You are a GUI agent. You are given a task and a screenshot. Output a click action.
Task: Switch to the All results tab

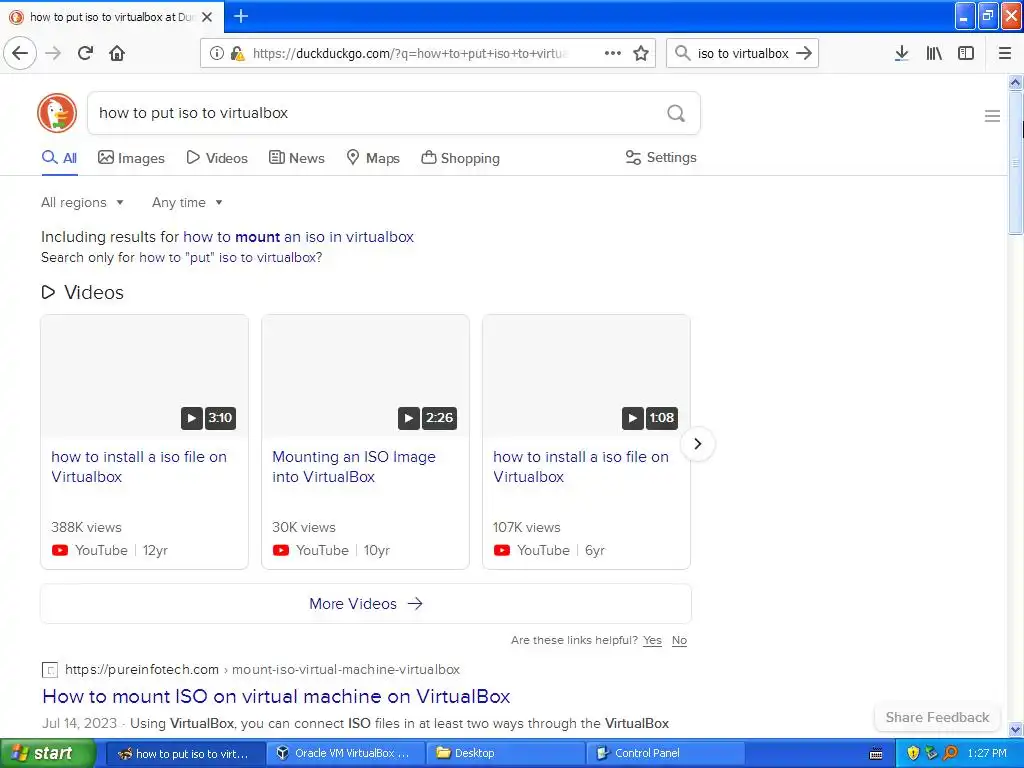(59, 158)
